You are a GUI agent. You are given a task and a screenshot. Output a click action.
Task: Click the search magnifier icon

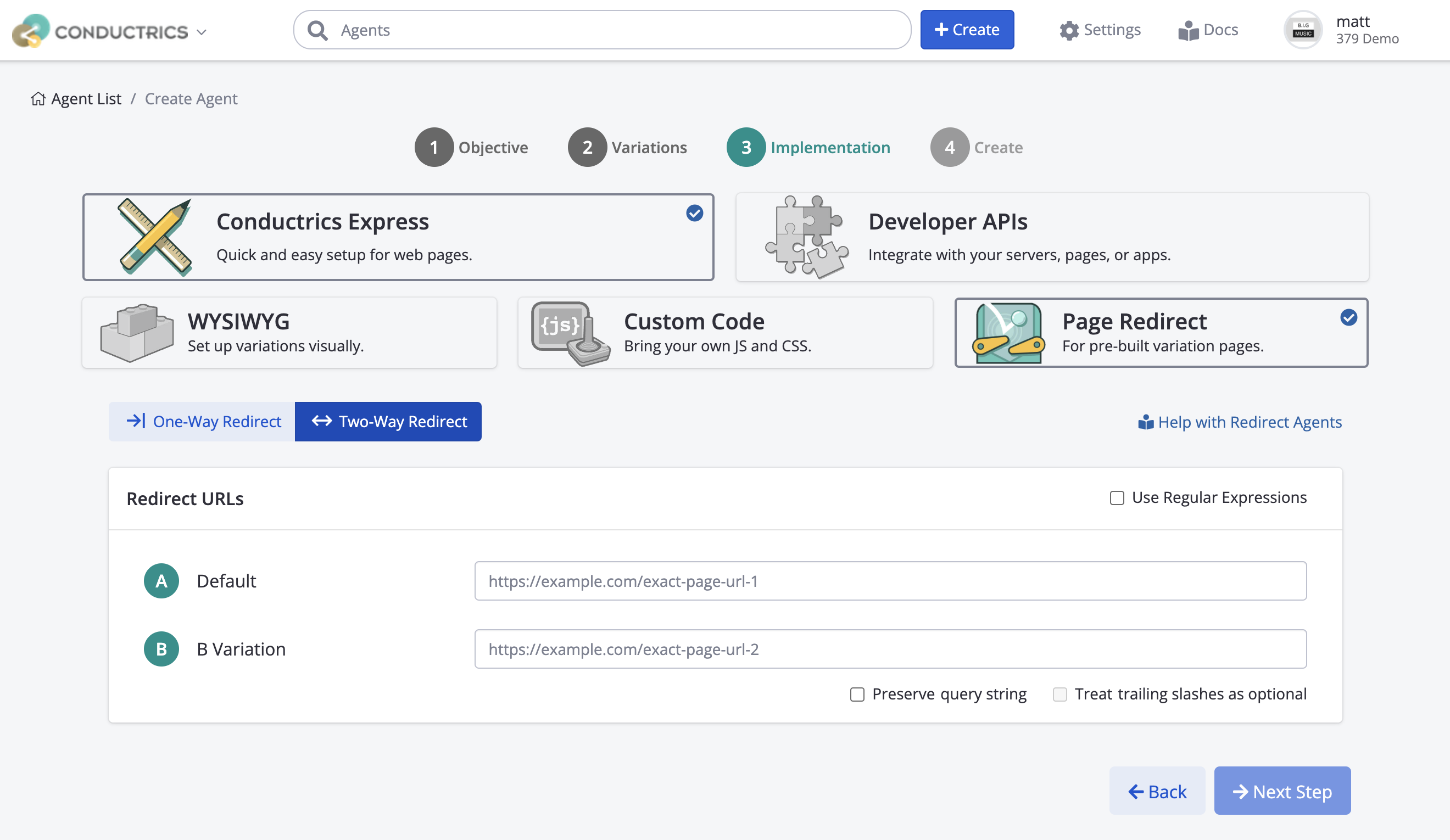pyautogui.click(x=317, y=31)
